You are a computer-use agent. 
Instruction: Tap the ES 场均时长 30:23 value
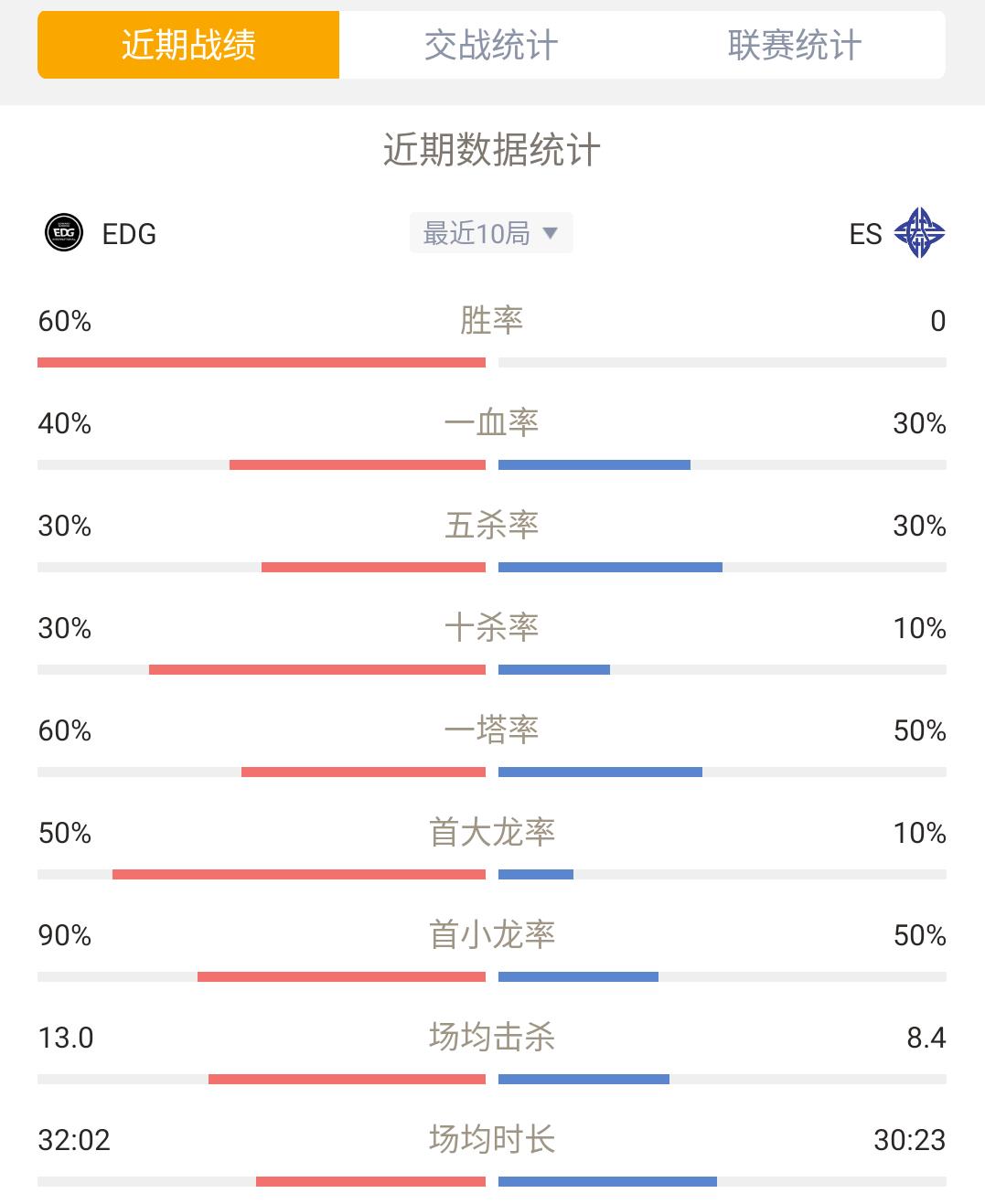(909, 1140)
